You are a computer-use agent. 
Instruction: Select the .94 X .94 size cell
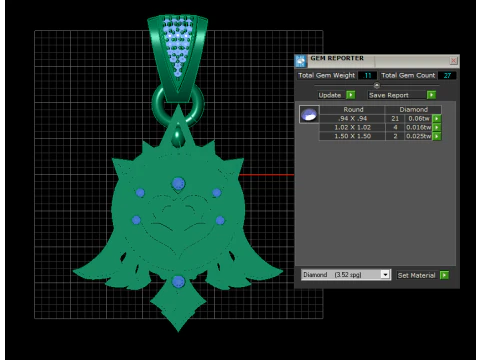(x=352, y=118)
